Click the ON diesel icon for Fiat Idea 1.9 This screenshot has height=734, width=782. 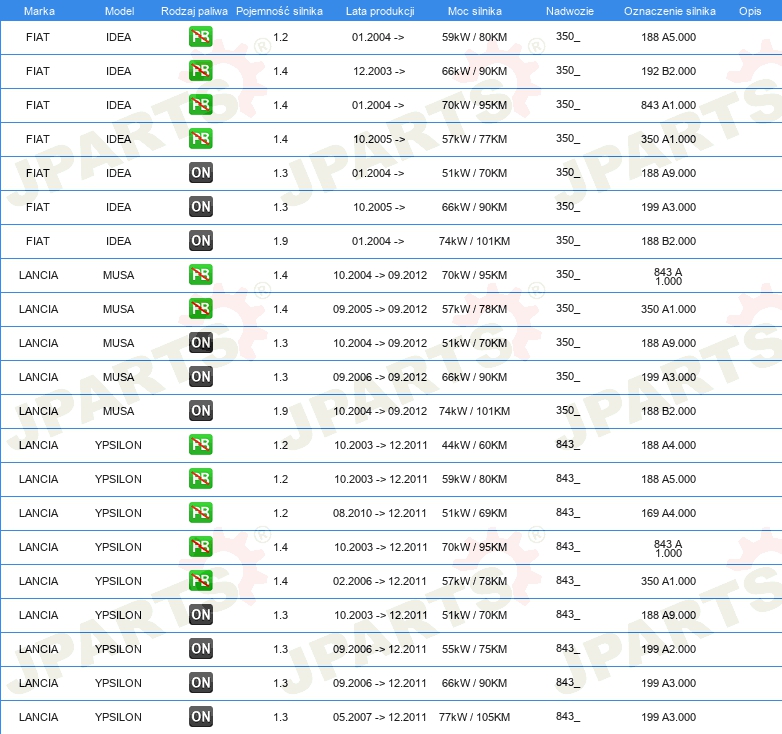coord(200,241)
